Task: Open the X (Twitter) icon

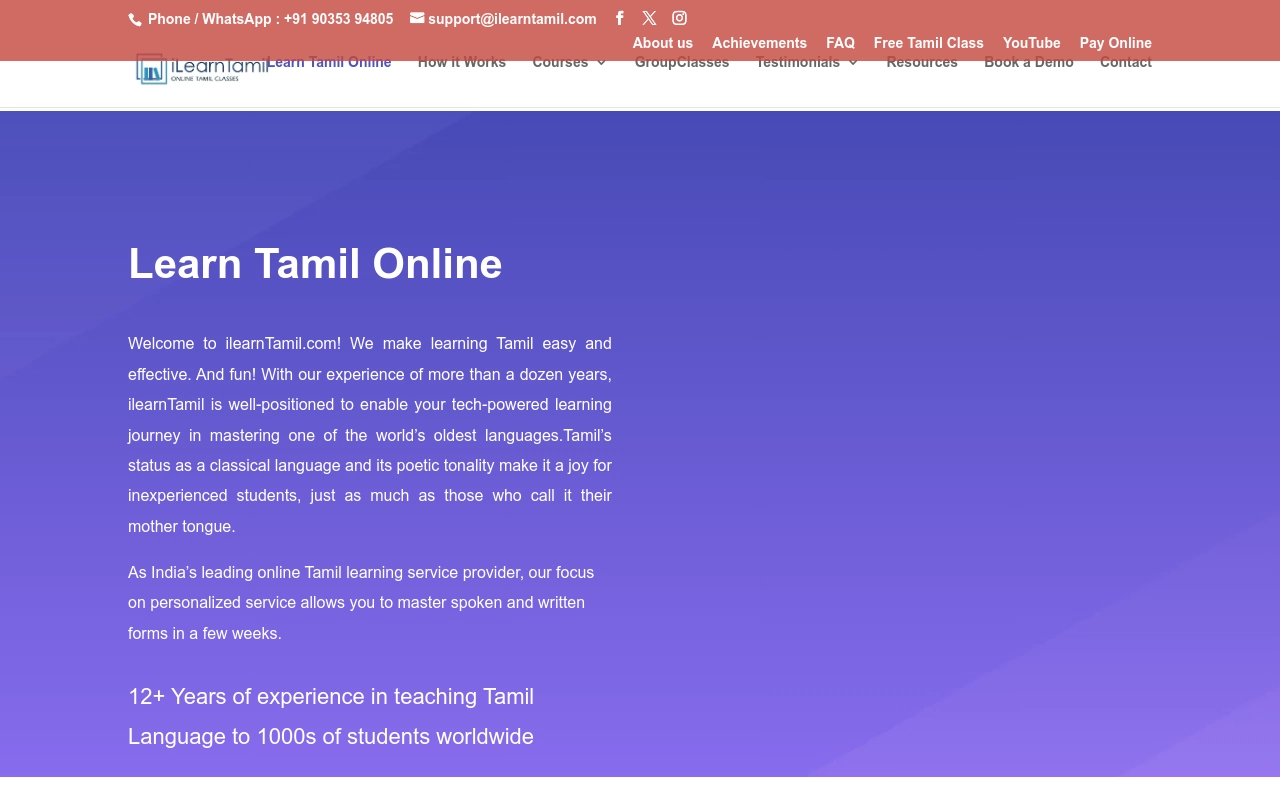Action: click(x=650, y=18)
